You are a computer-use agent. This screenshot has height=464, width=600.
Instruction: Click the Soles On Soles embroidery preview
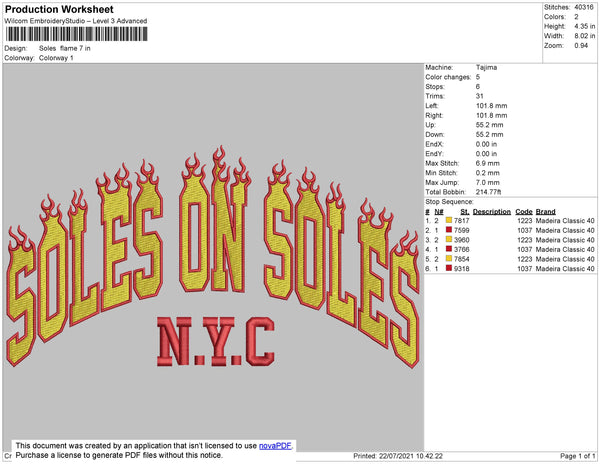pos(213,256)
